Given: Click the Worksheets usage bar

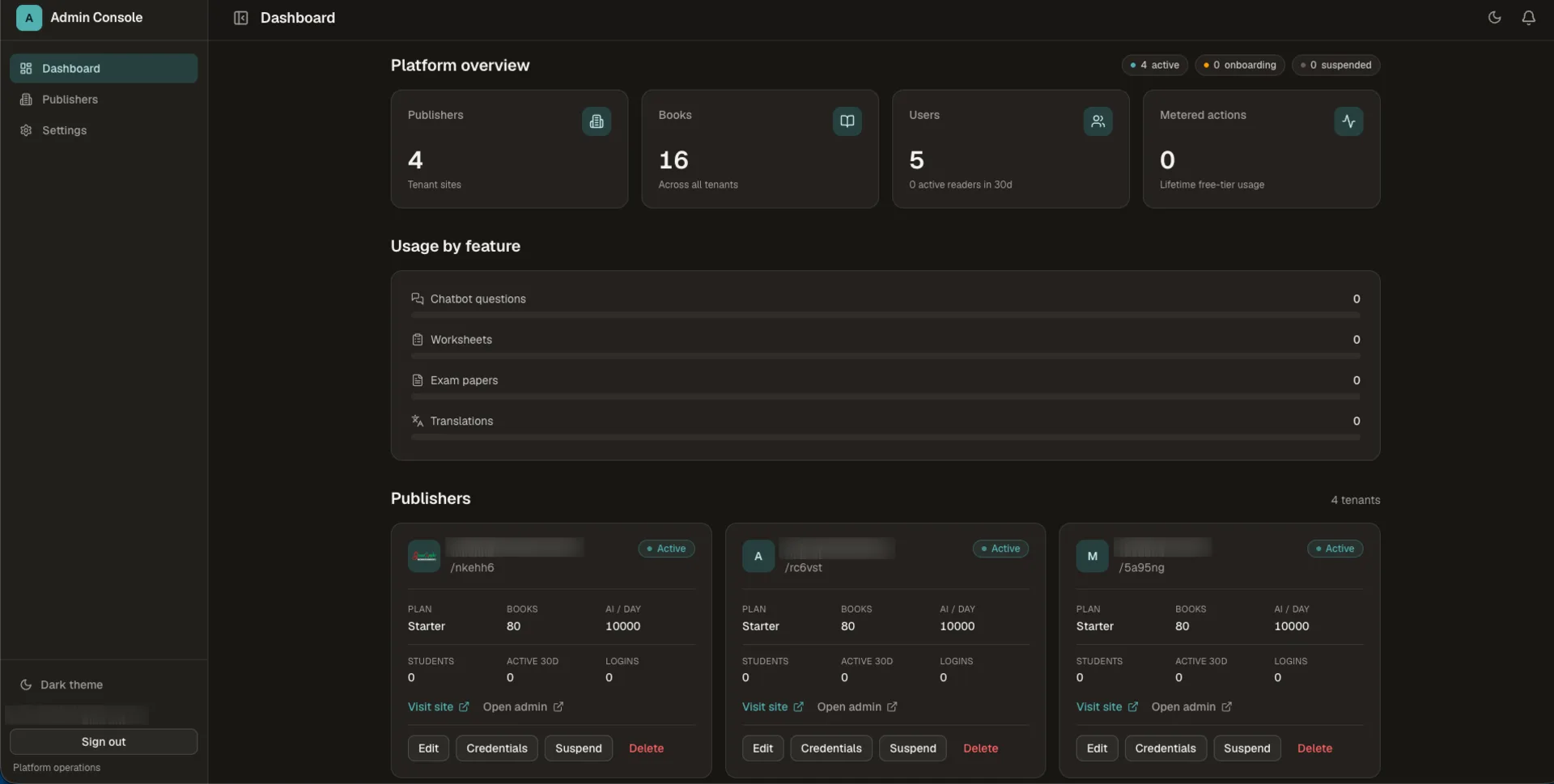Looking at the screenshot, I should coord(885,356).
